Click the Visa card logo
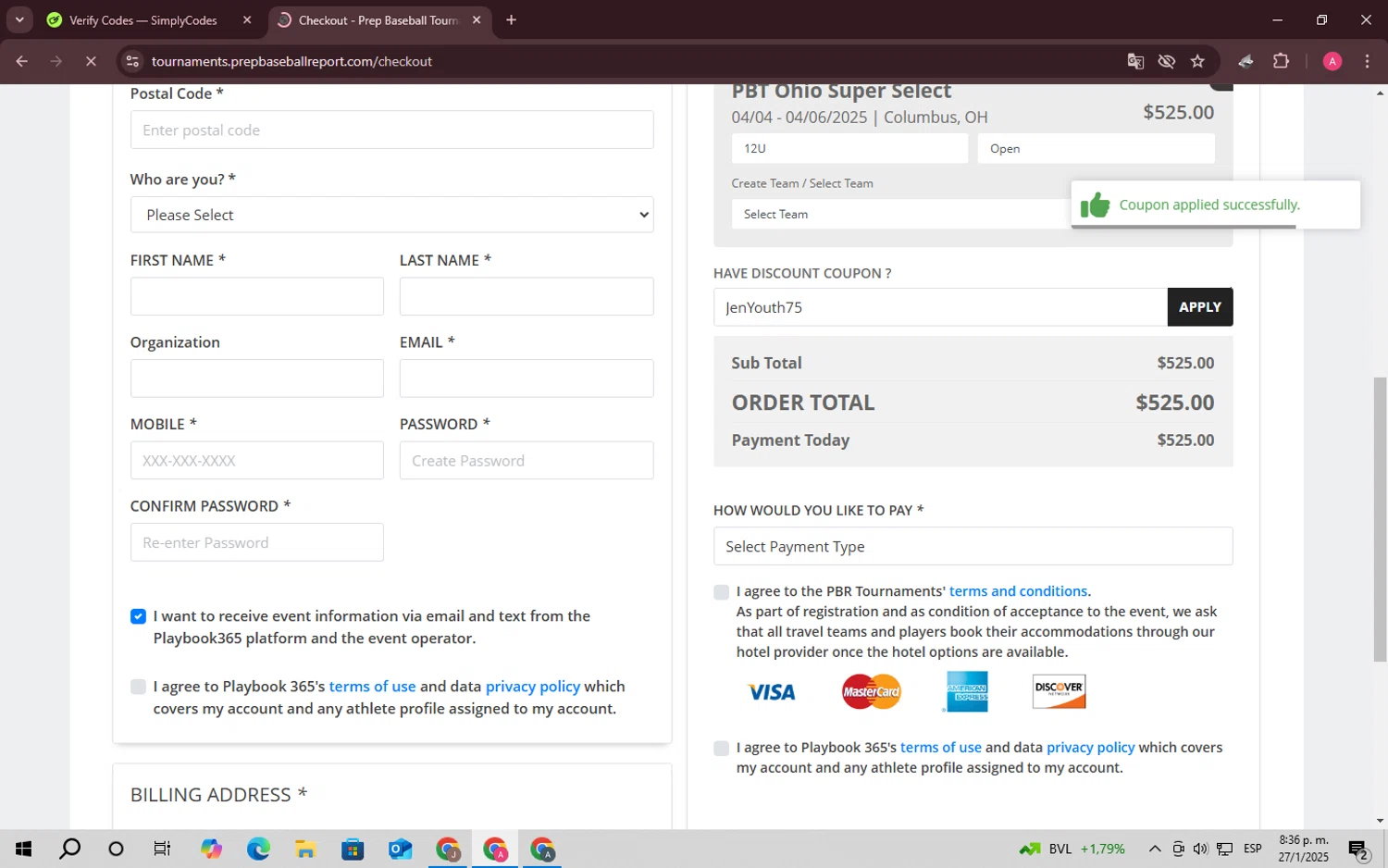The image size is (1388, 868). (771, 692)
